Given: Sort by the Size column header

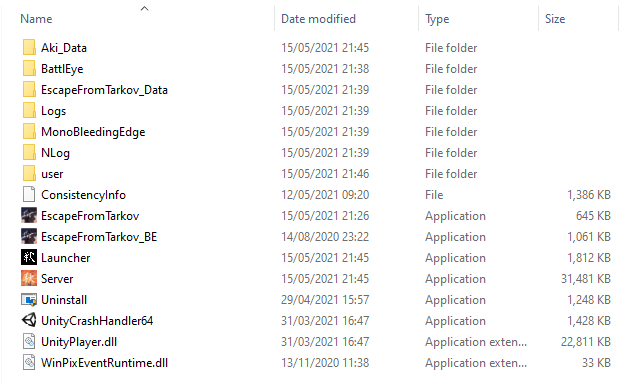Looking at the screenshot, I should (x=555, y=19).
